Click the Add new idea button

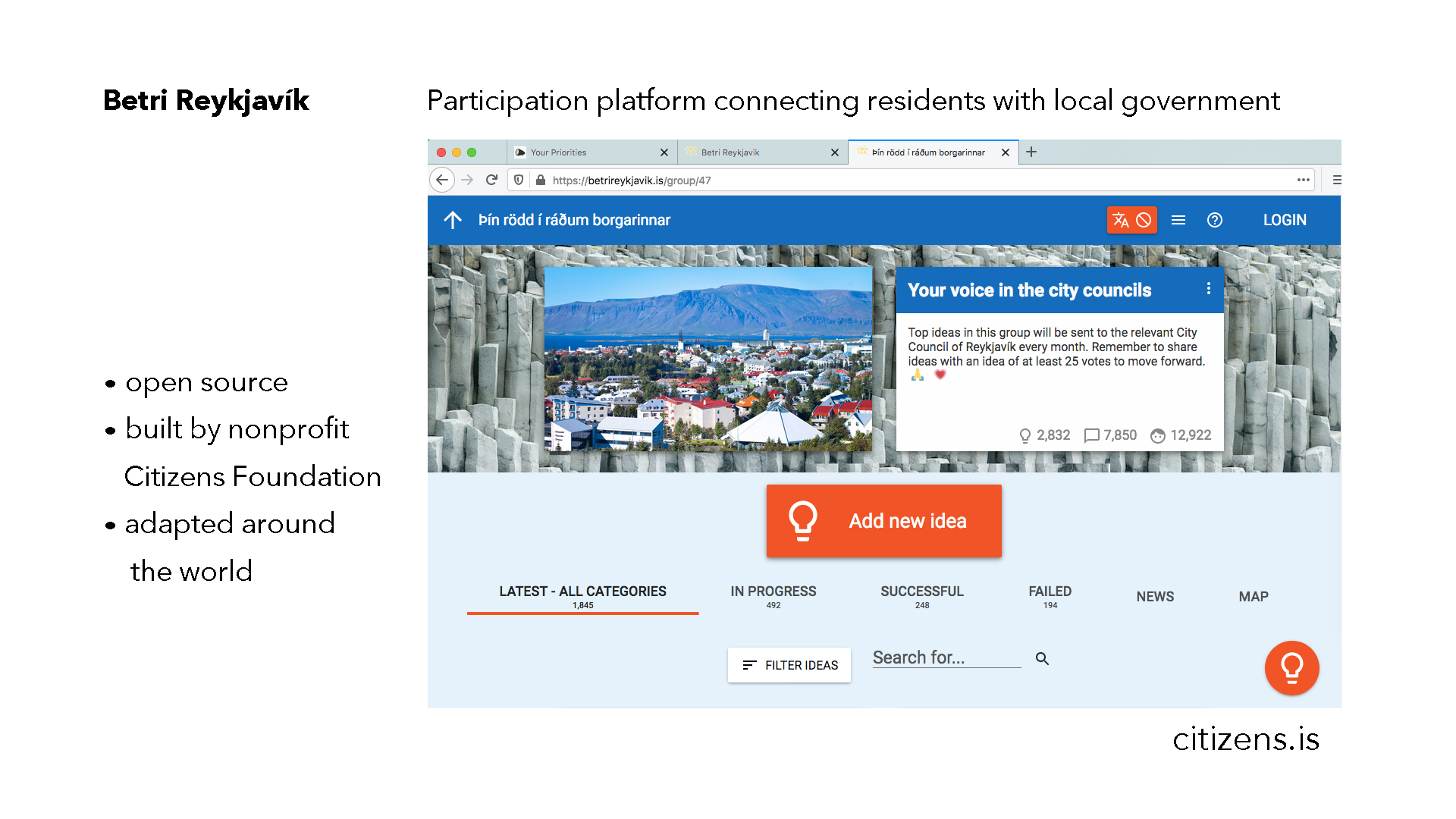pyautogui.click(x=884, y=521)
